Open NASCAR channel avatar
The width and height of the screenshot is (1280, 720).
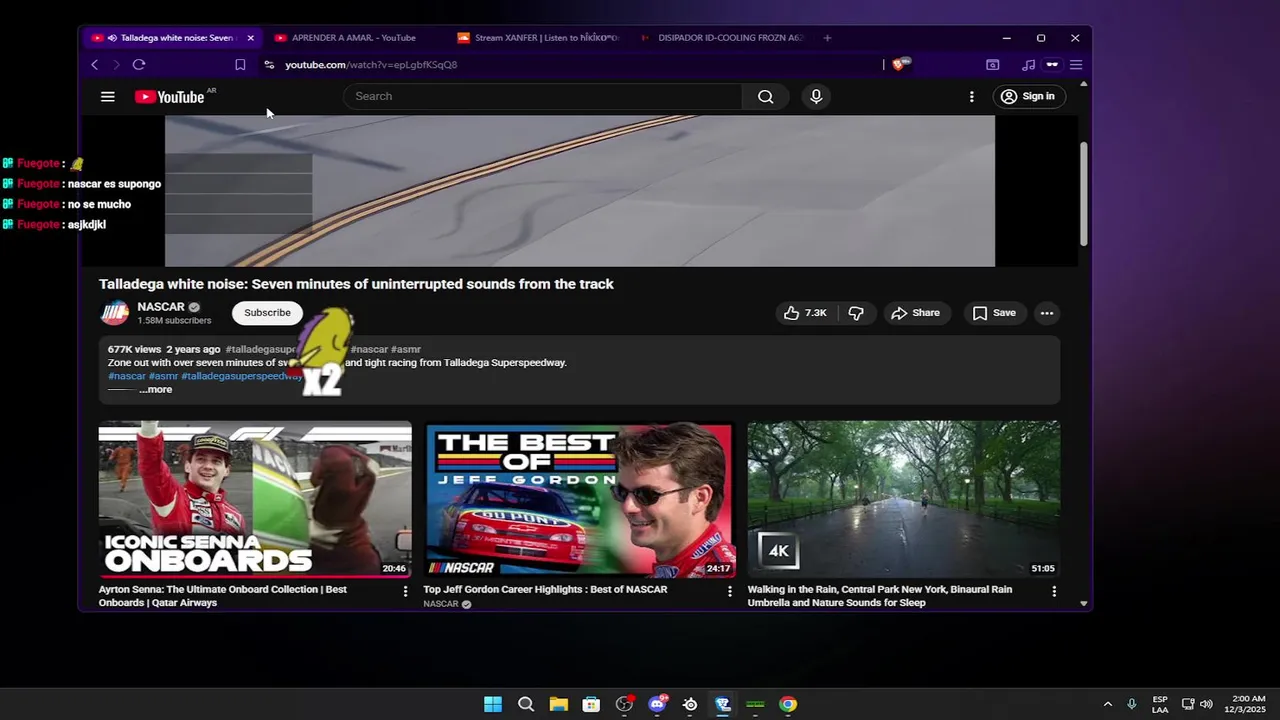click(x=115, y=313)
